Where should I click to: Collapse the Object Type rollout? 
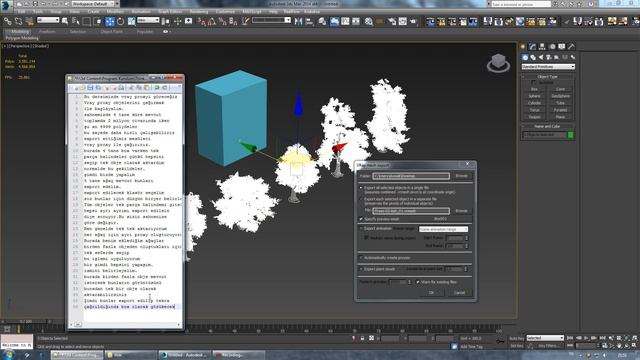547,77
